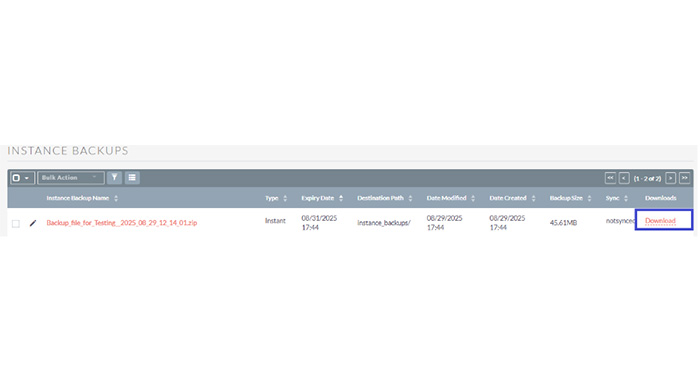The width and height of the screenshot is (700, 384).
Task: Go to previous page arrow
Action: [624, 178]
